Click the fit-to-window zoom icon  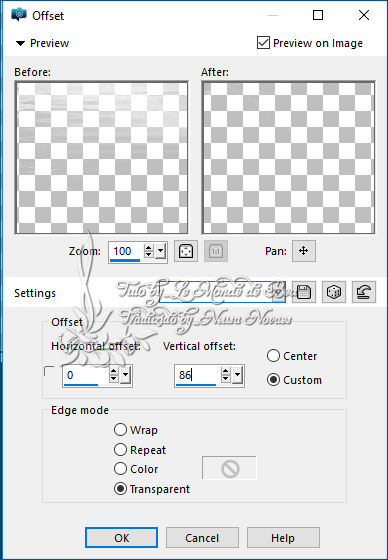186,251
